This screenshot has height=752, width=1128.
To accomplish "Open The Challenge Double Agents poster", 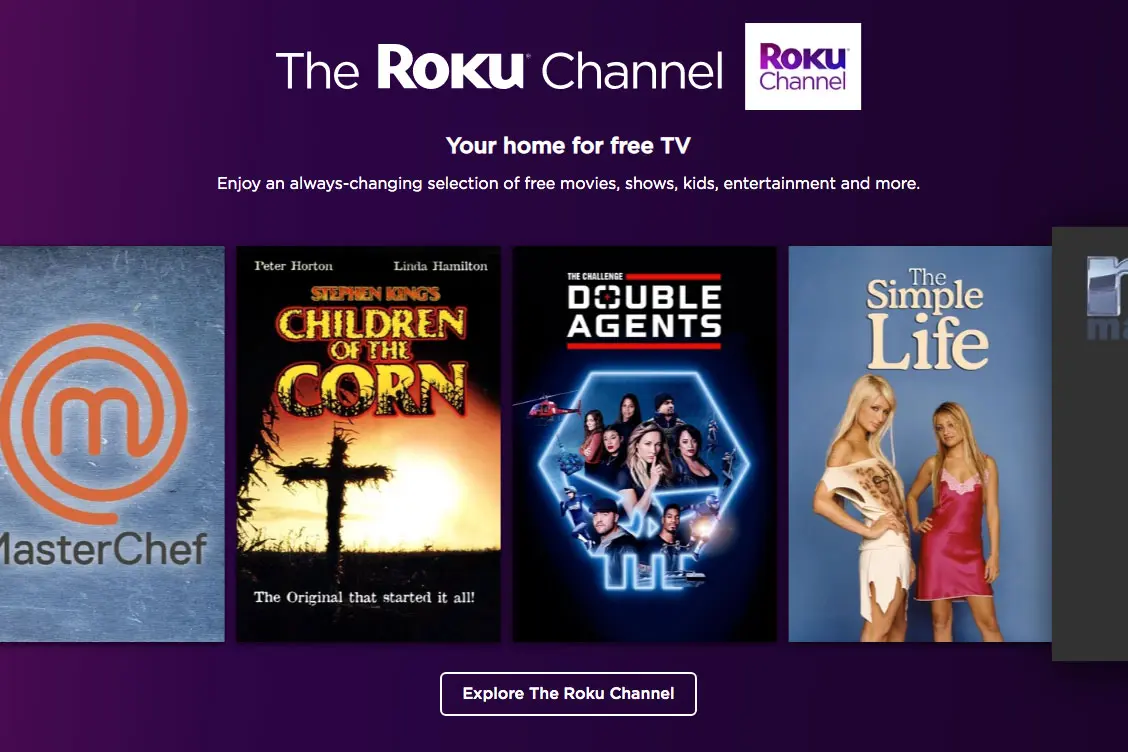I will (645, 444).
